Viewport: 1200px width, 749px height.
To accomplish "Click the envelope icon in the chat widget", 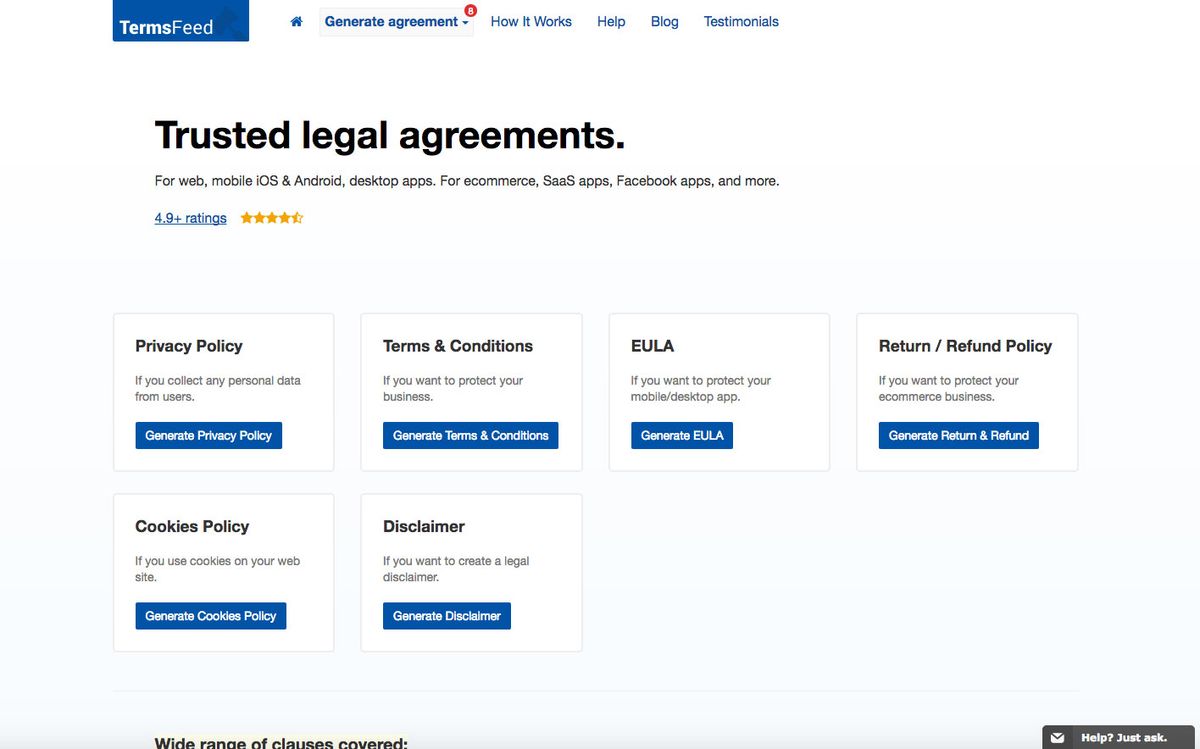I will coord(1057,737).
